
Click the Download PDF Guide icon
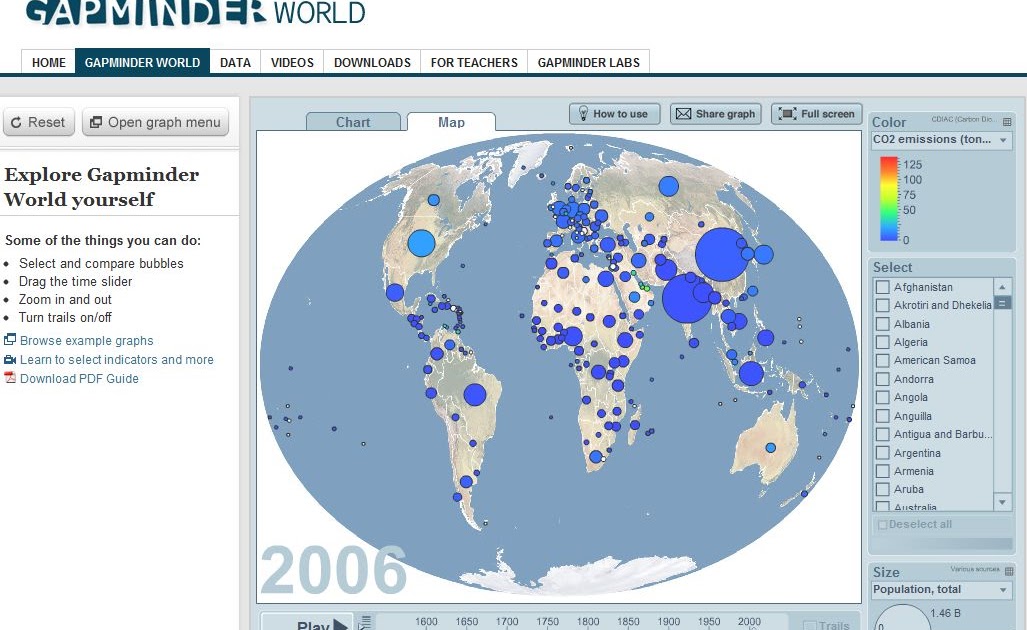(12, 378)
